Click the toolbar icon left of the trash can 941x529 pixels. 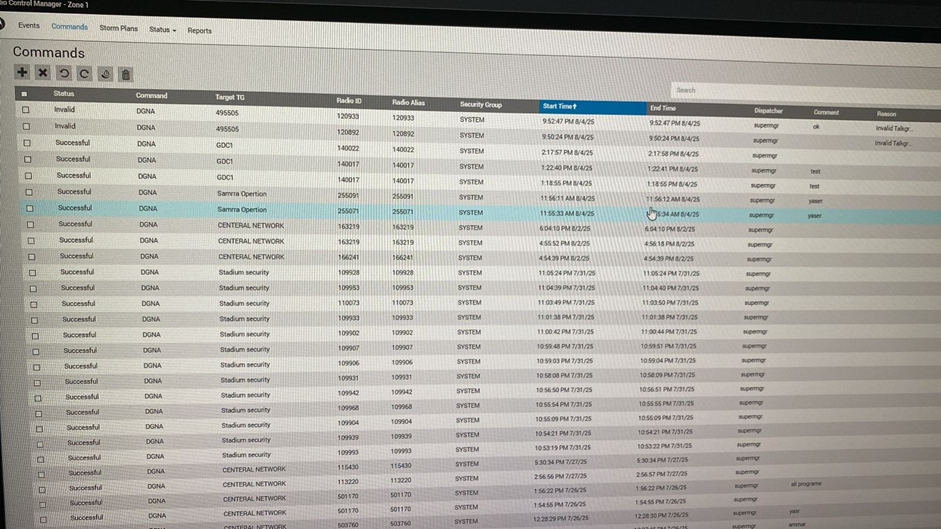(x=105, y=74)
